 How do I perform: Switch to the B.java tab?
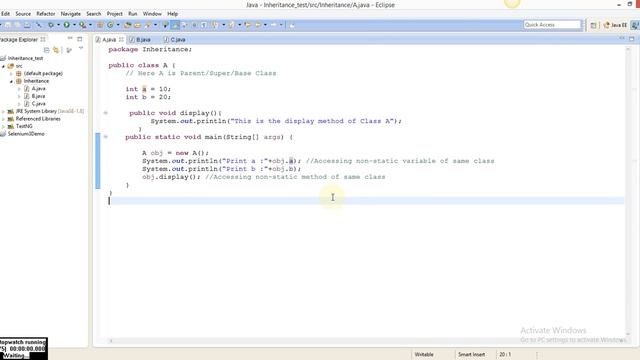[140, 40]
